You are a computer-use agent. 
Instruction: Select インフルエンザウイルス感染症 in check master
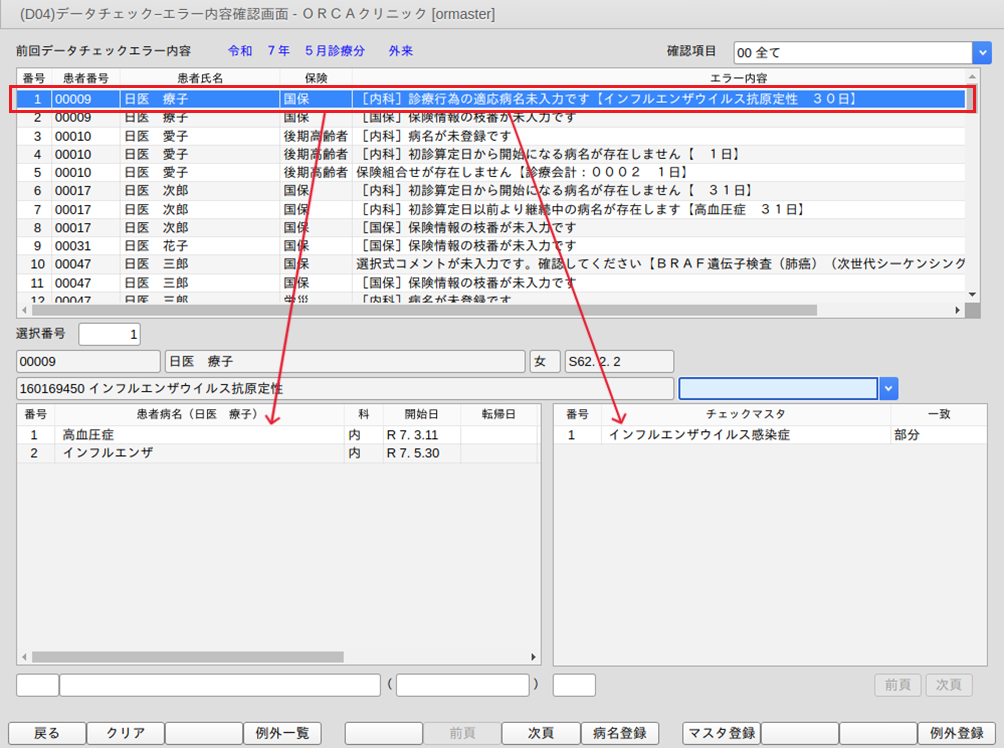pos(699,435)
